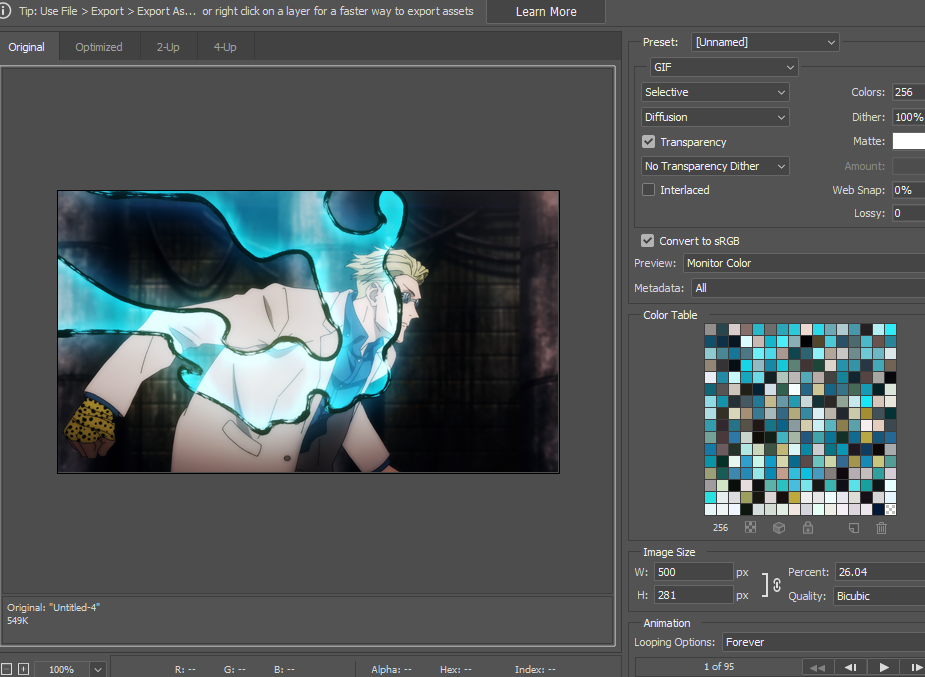Click the zoom in button in status bar
The height and width of the screenshot is (677, 925).
23,669
